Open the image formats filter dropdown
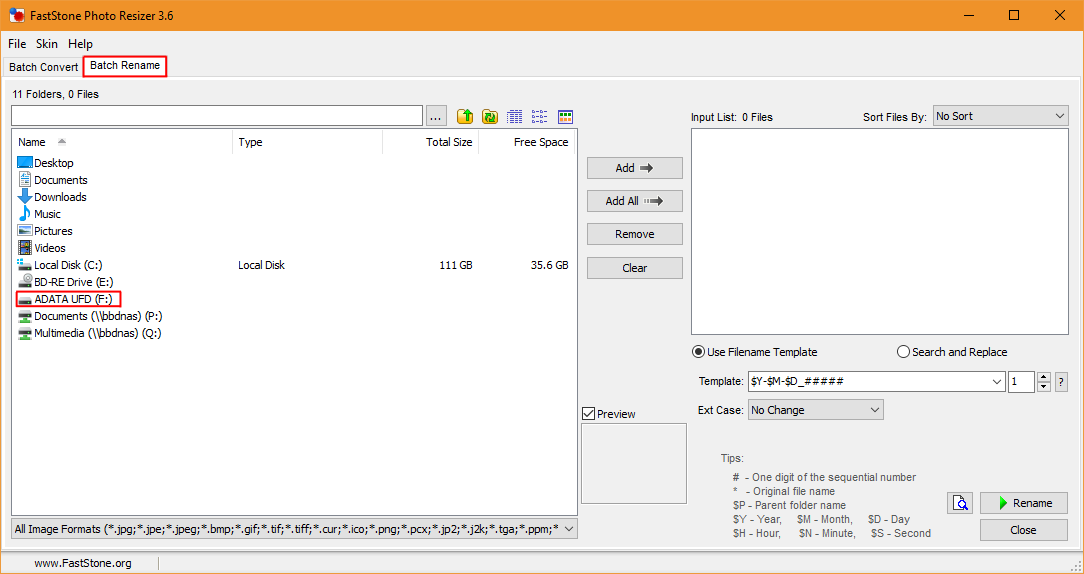This screenshot has width=1084, height=574. click(x=295, y=529)
